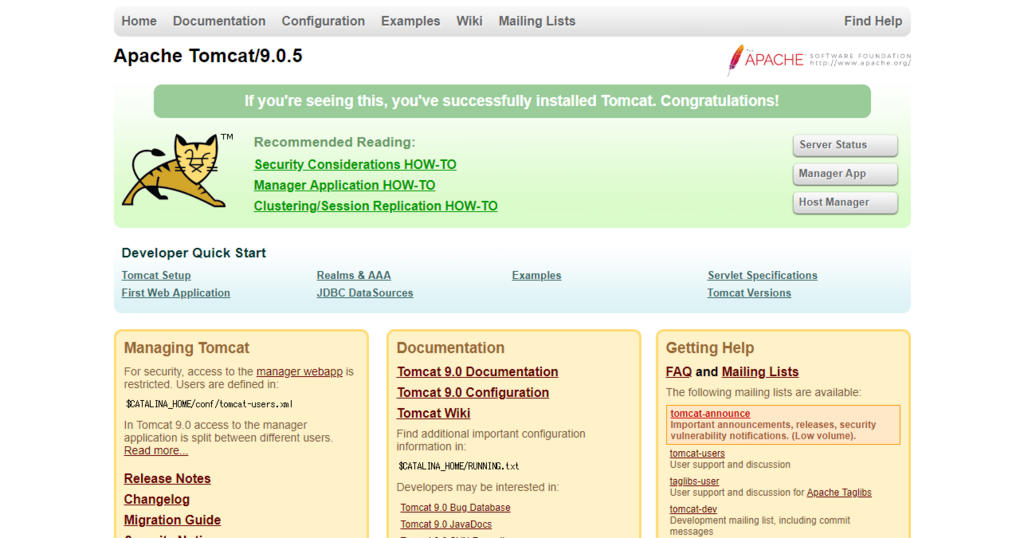Go to Home in the top navigation
This screenshot has height=538, width=1024.
tap(139, 21)
